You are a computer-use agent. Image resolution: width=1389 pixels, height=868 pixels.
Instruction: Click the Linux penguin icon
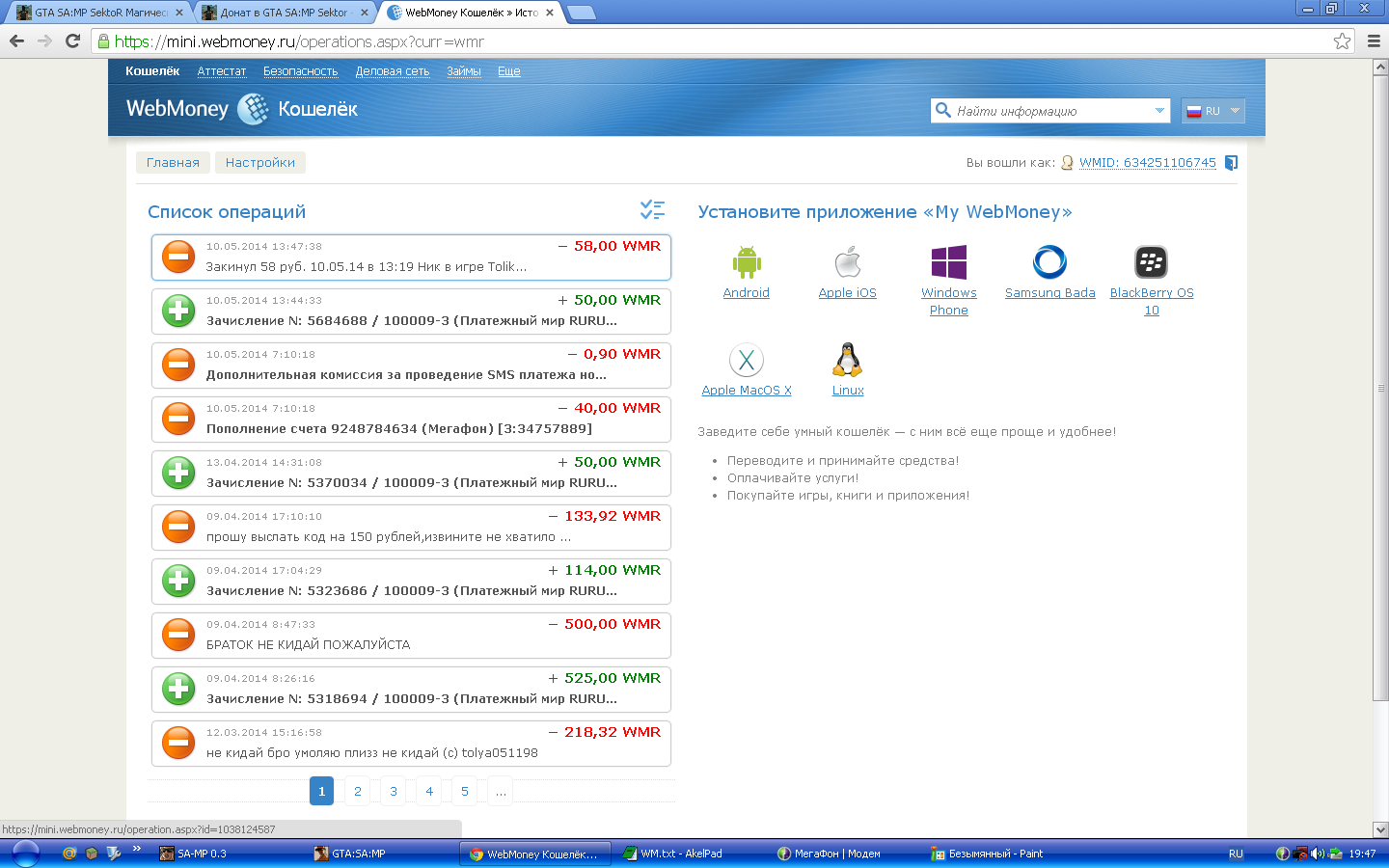(847, 360)
